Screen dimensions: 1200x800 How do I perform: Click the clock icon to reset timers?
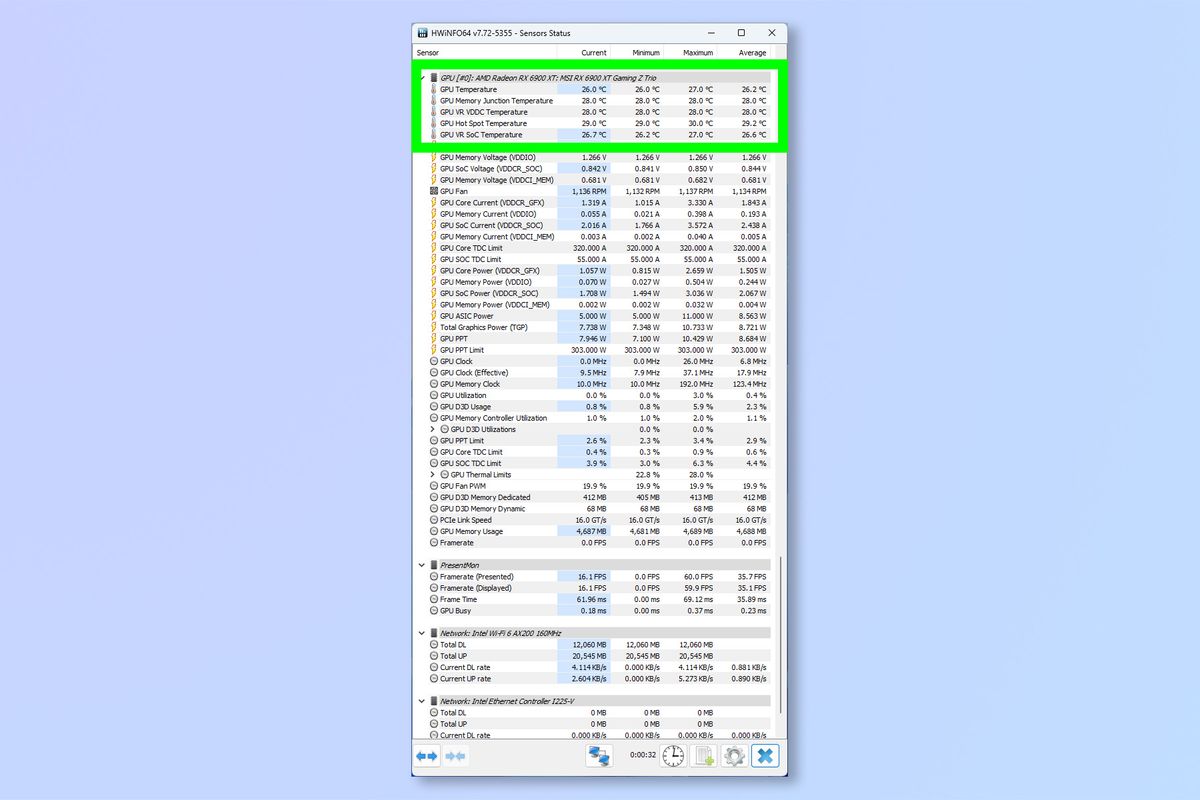pyautogui.click(x=673, y=757)
